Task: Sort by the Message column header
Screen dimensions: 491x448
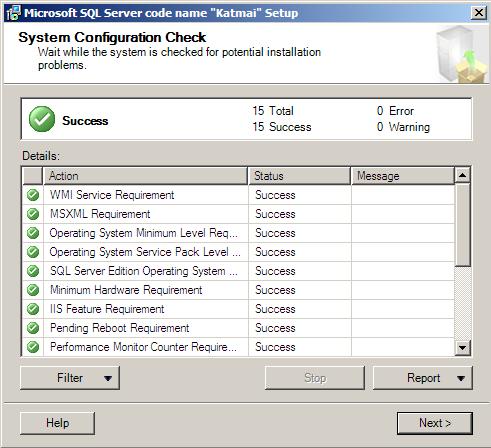Action: tap(403, 176)
